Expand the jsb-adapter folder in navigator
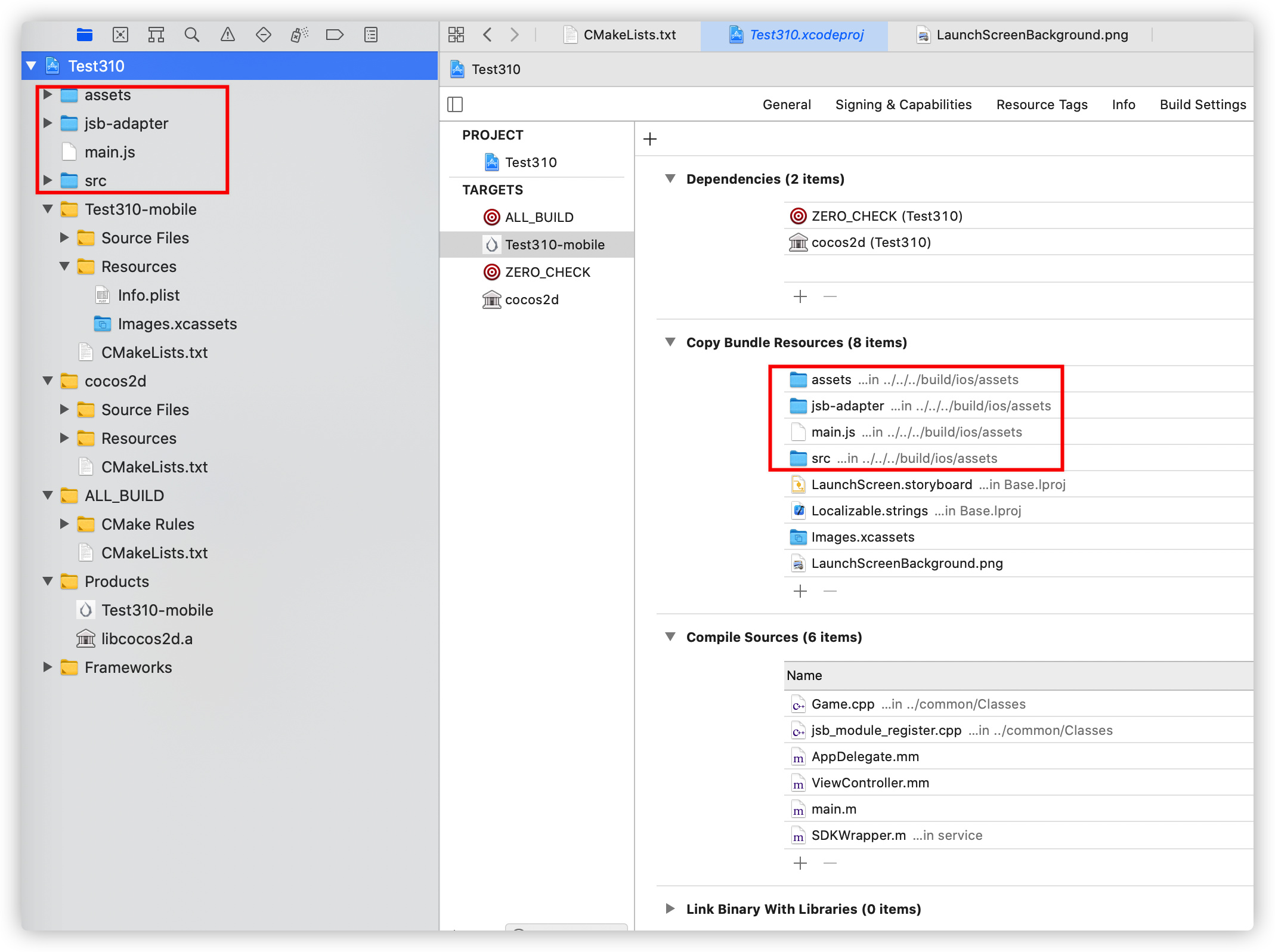This screenshot has height=952, width=1275. (48, 123)
